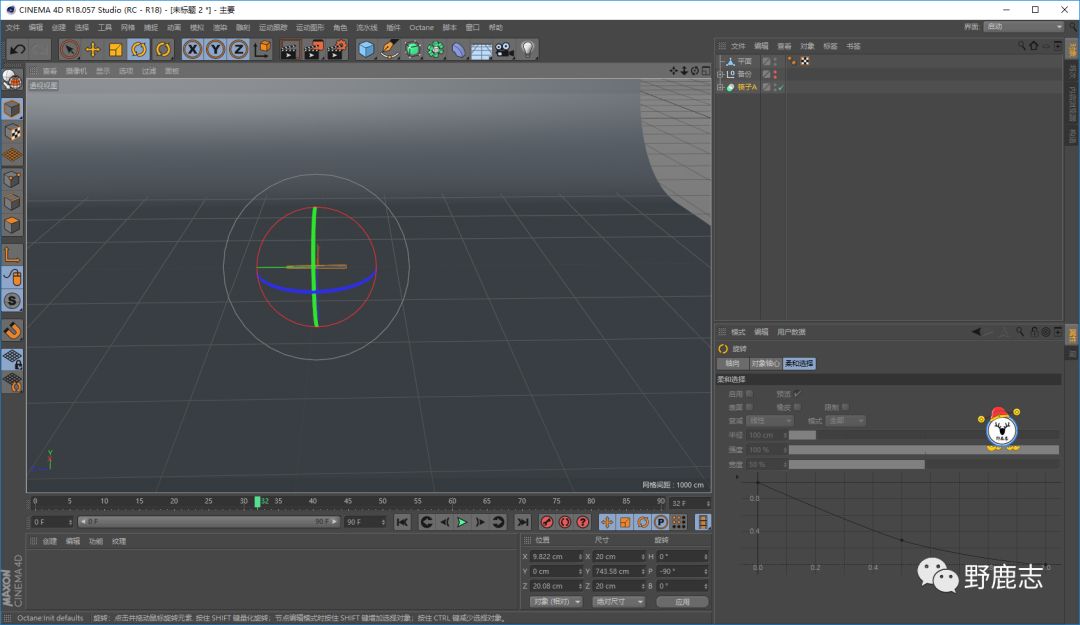The image size is (1080, 625).
Task: Click the 应用 apply button
Action: 682,602
